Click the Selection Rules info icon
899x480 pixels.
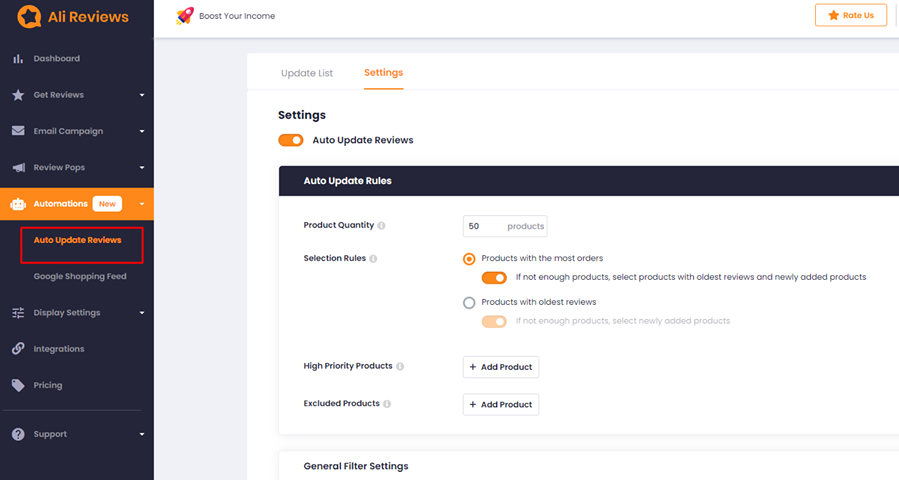click(x=373, y=259)
